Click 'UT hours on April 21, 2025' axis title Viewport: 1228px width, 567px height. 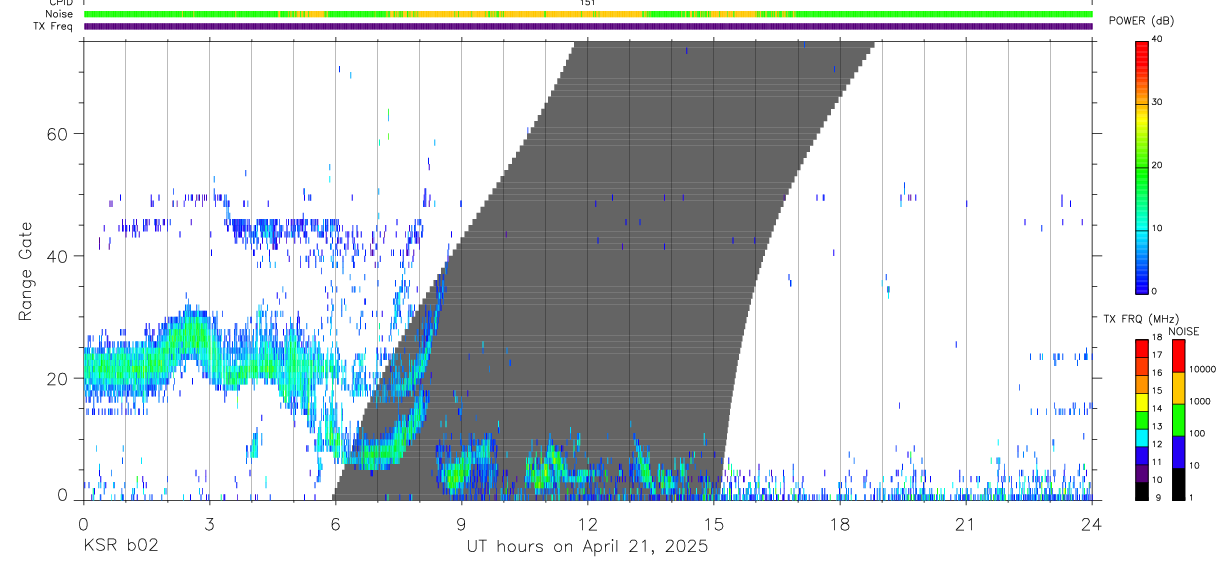(x=587, y=546)
